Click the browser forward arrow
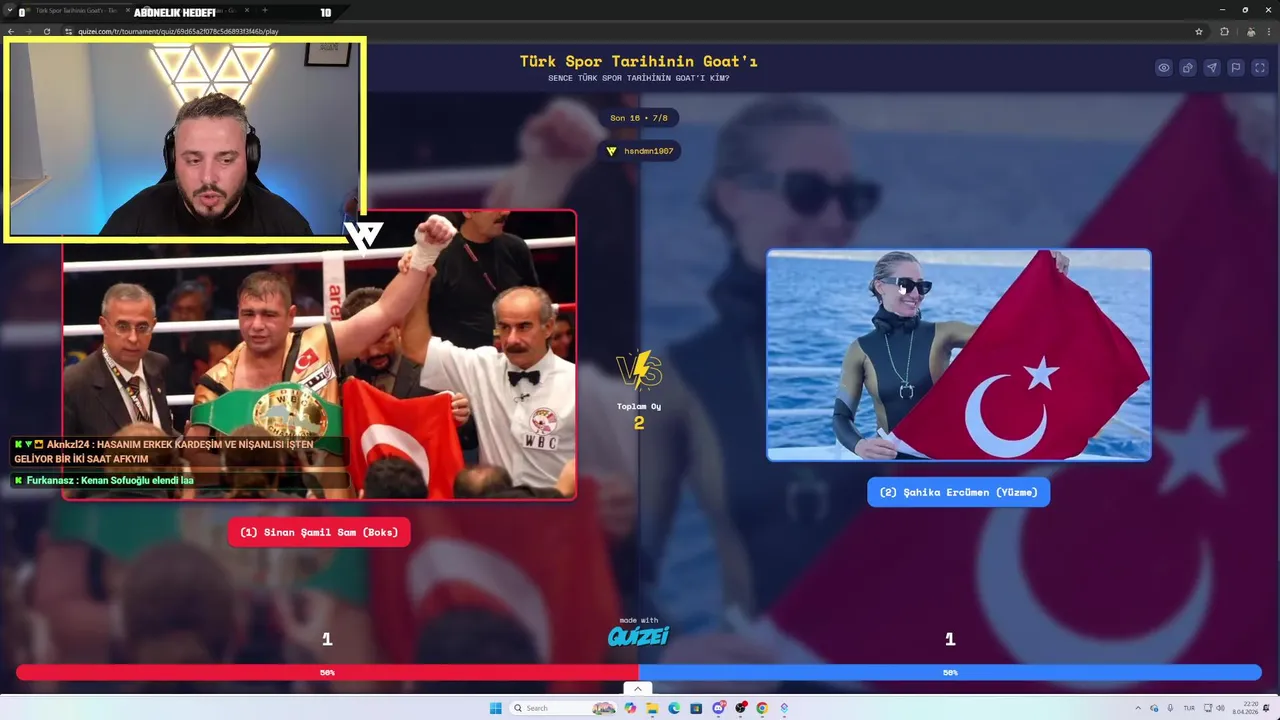The image size is (1280, 720). (x=28, y=31)
